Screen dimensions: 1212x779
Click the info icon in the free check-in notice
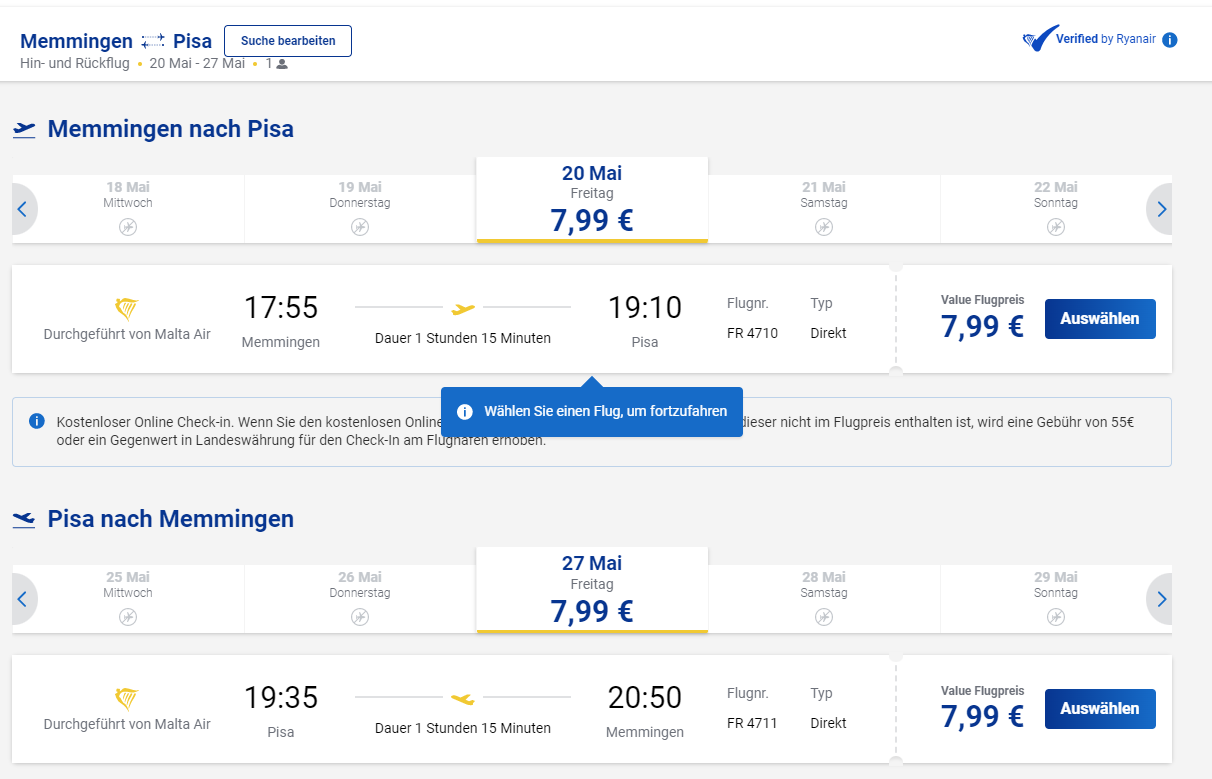point(37,421)
